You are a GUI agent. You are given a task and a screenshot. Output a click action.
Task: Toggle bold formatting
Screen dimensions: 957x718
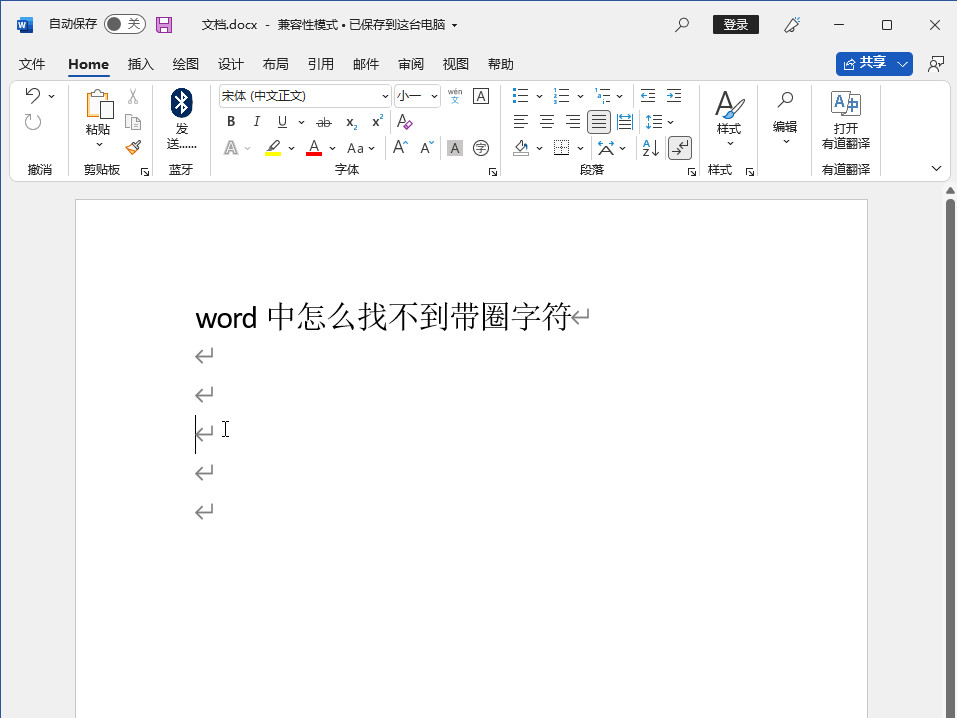[x=231, y=122]
